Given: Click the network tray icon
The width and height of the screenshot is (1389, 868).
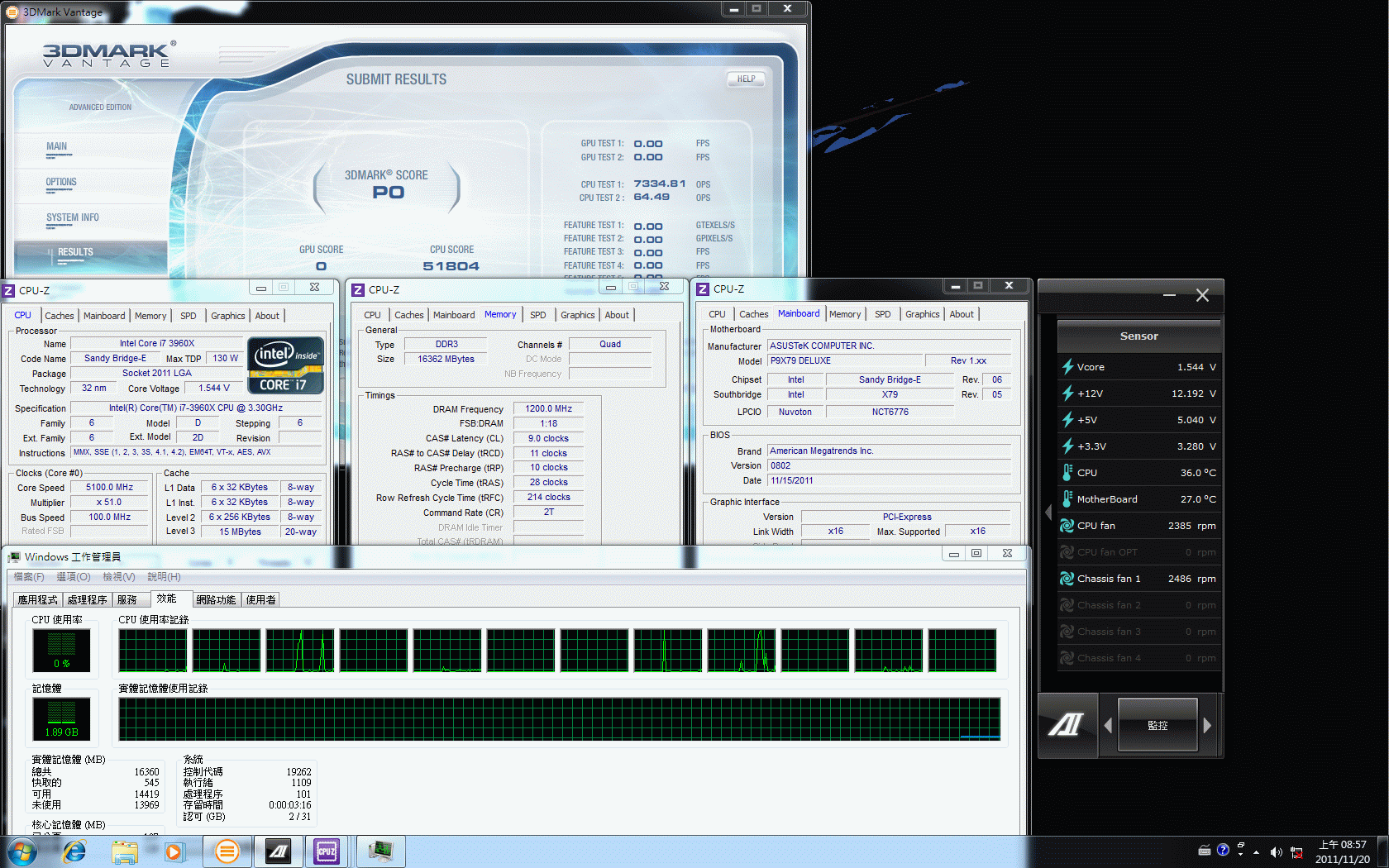Looking at the screenshot, I should click(x=1296, y=851).
